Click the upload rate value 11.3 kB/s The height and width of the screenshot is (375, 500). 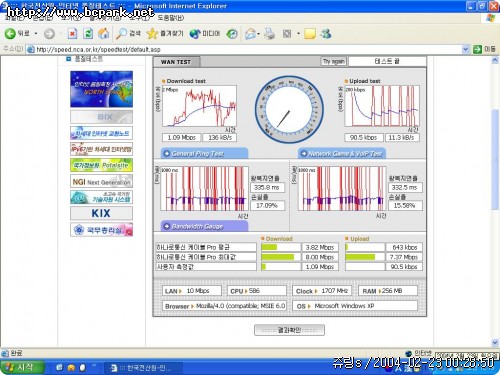(x=402, y=137)
